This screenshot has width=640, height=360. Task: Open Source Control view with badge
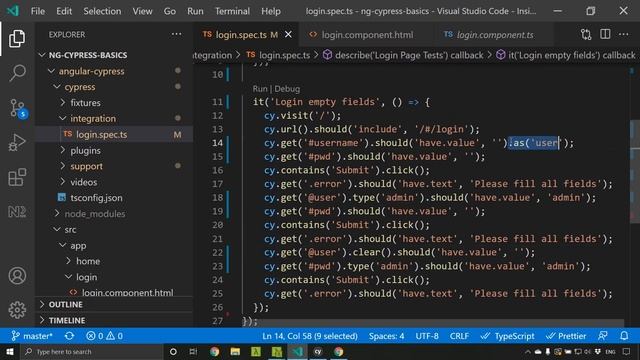18,108
